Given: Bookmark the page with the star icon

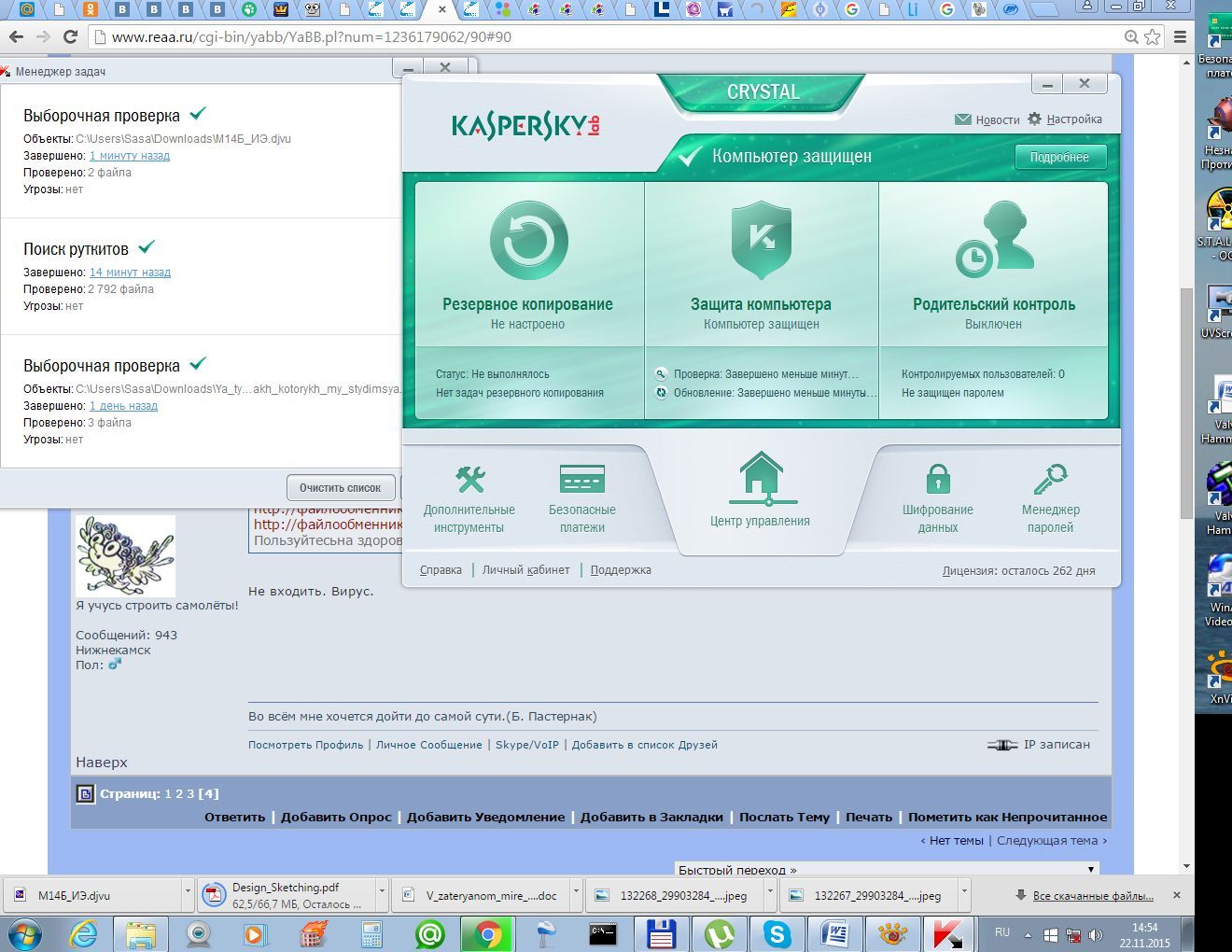Looking at the screenshot, I should coord(1153,37).
